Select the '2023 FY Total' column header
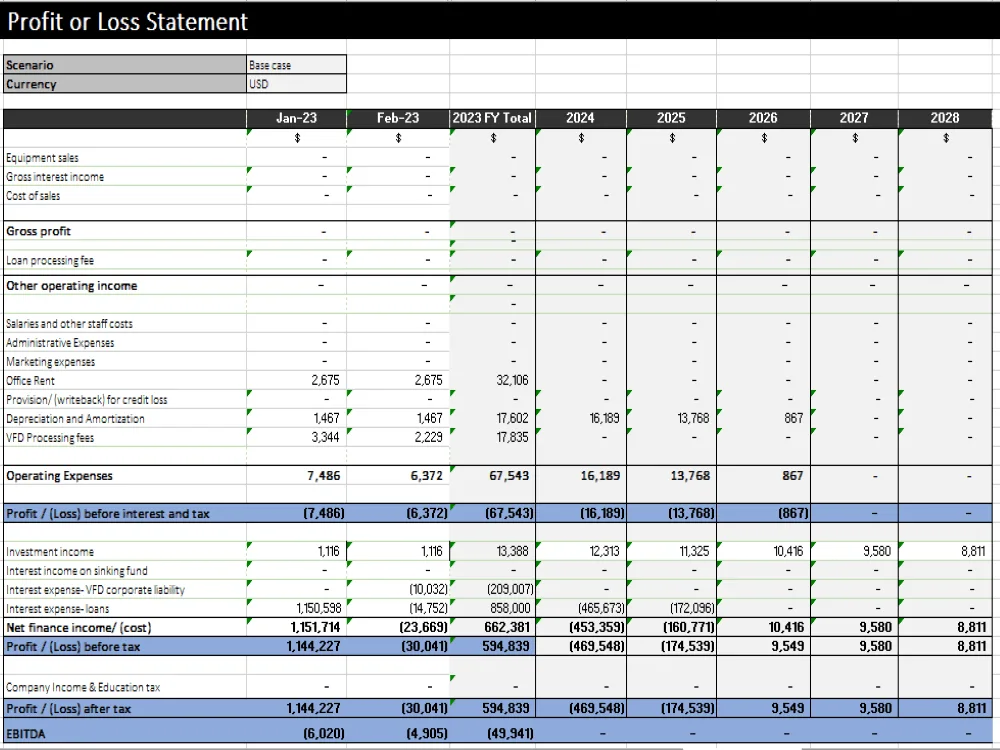 pos(492,118)
